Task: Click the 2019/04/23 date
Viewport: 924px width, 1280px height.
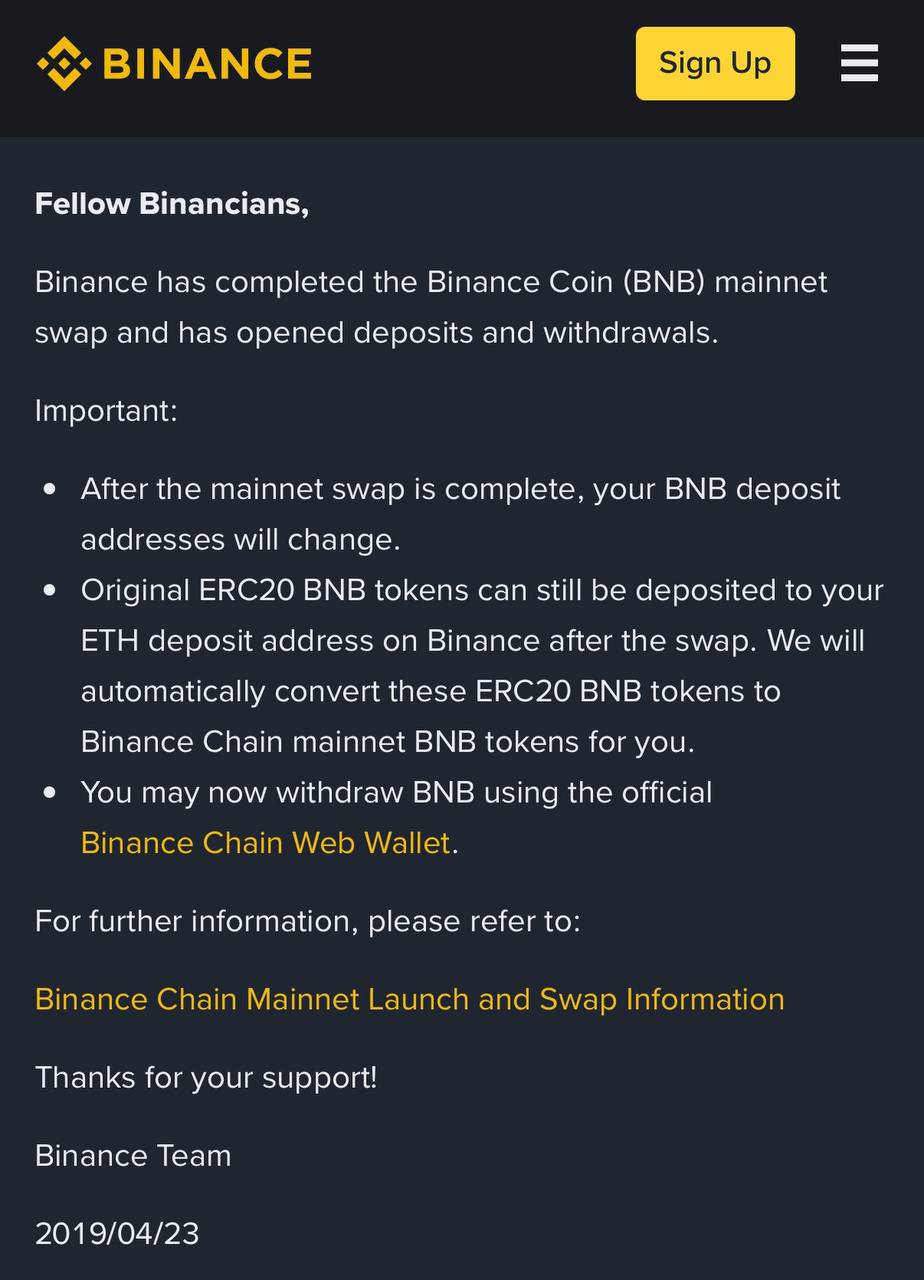Action: (117, 1233)
